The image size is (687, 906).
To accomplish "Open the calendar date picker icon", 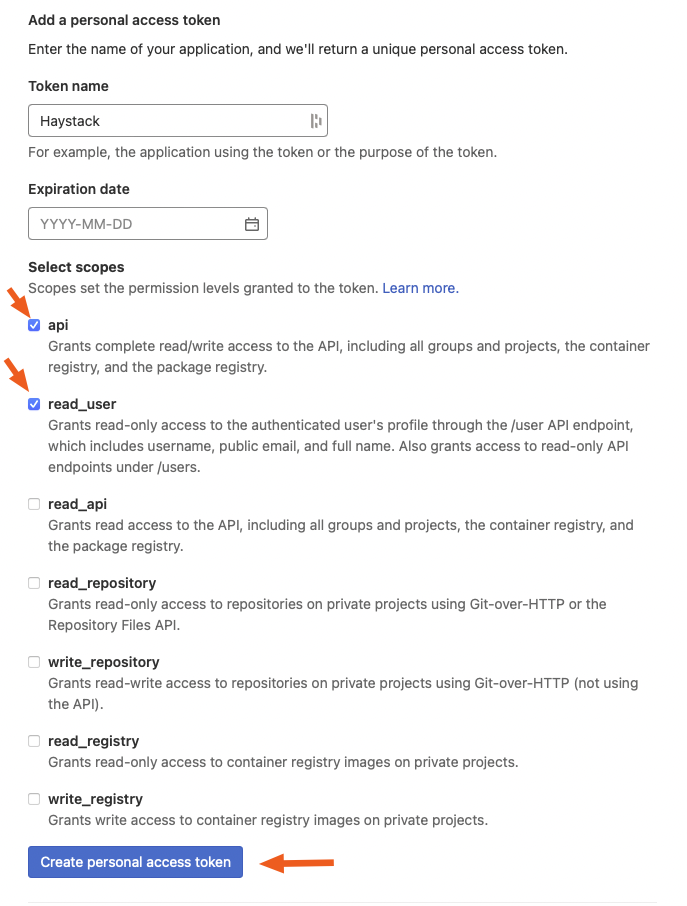I will point(252,224).
